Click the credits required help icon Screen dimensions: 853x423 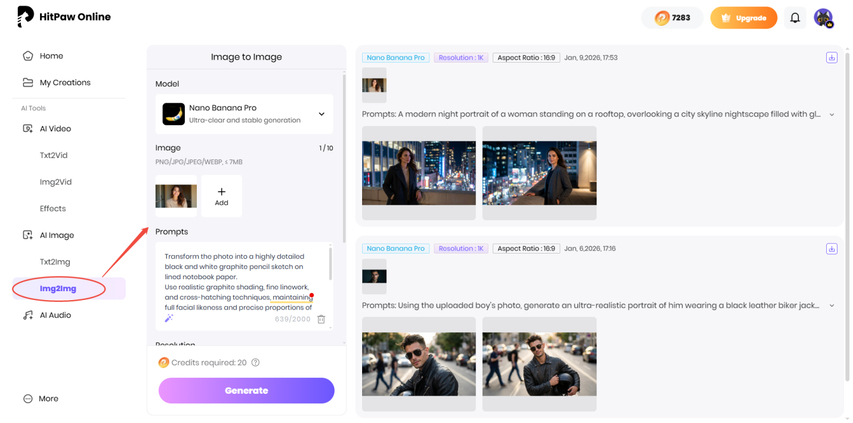pos(256,363)
